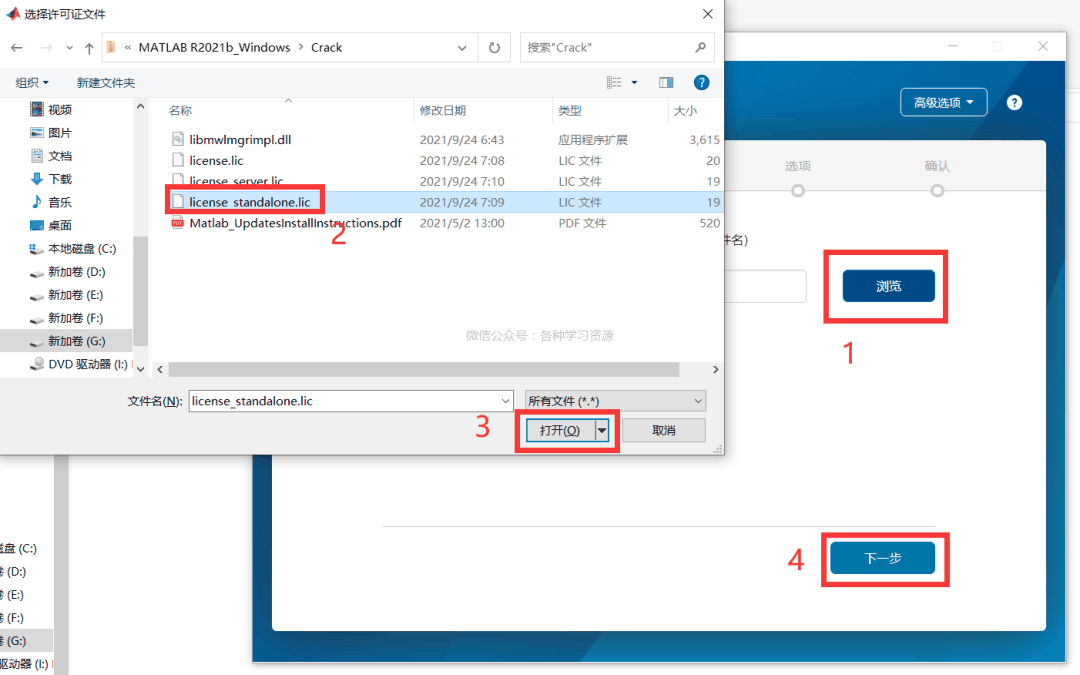Expand the address bar path history dropdown
This screenshot has height=675, width=1080.
(462, 47)
